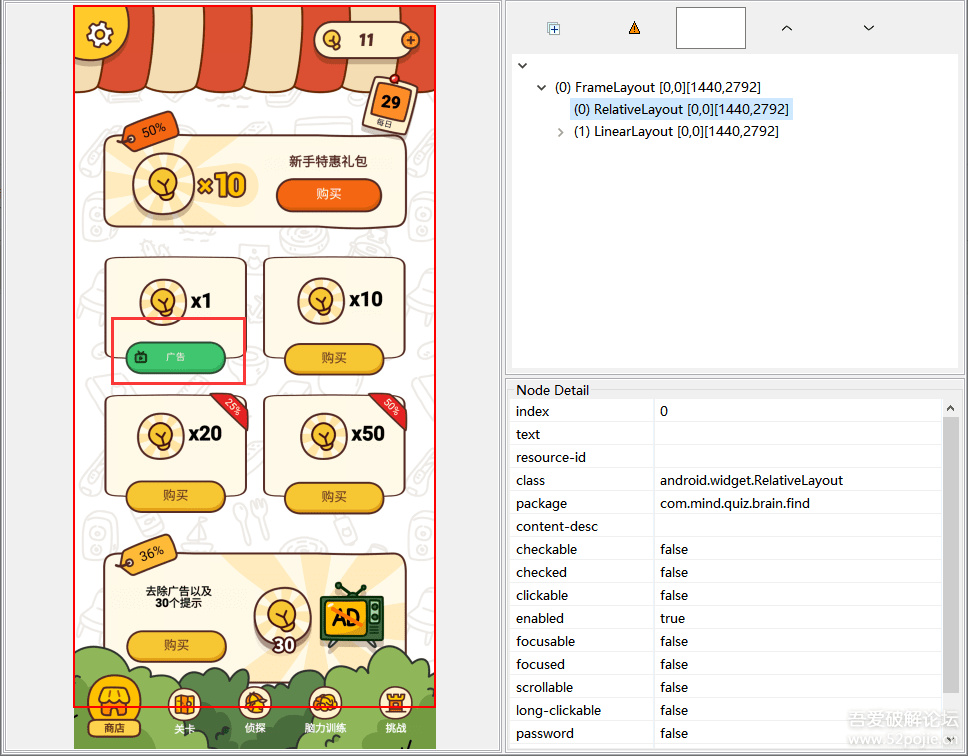This screenshot has width=968, height=756.
Task: Click the empty search box in toolbar
Action: point(710,28)
